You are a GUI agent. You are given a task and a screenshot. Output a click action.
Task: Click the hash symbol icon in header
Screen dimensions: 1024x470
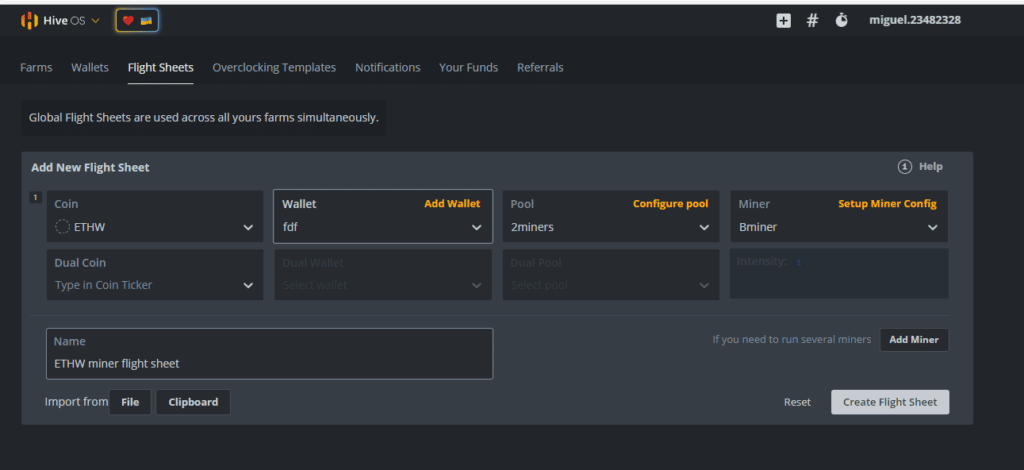tap(812, 21)
